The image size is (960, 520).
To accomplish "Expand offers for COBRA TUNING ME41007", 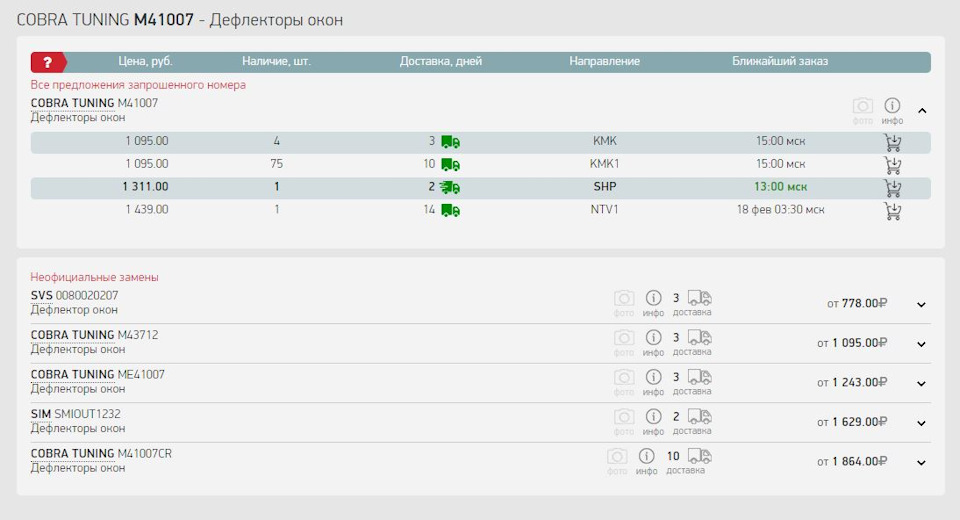I will click(x=921, y=383).
